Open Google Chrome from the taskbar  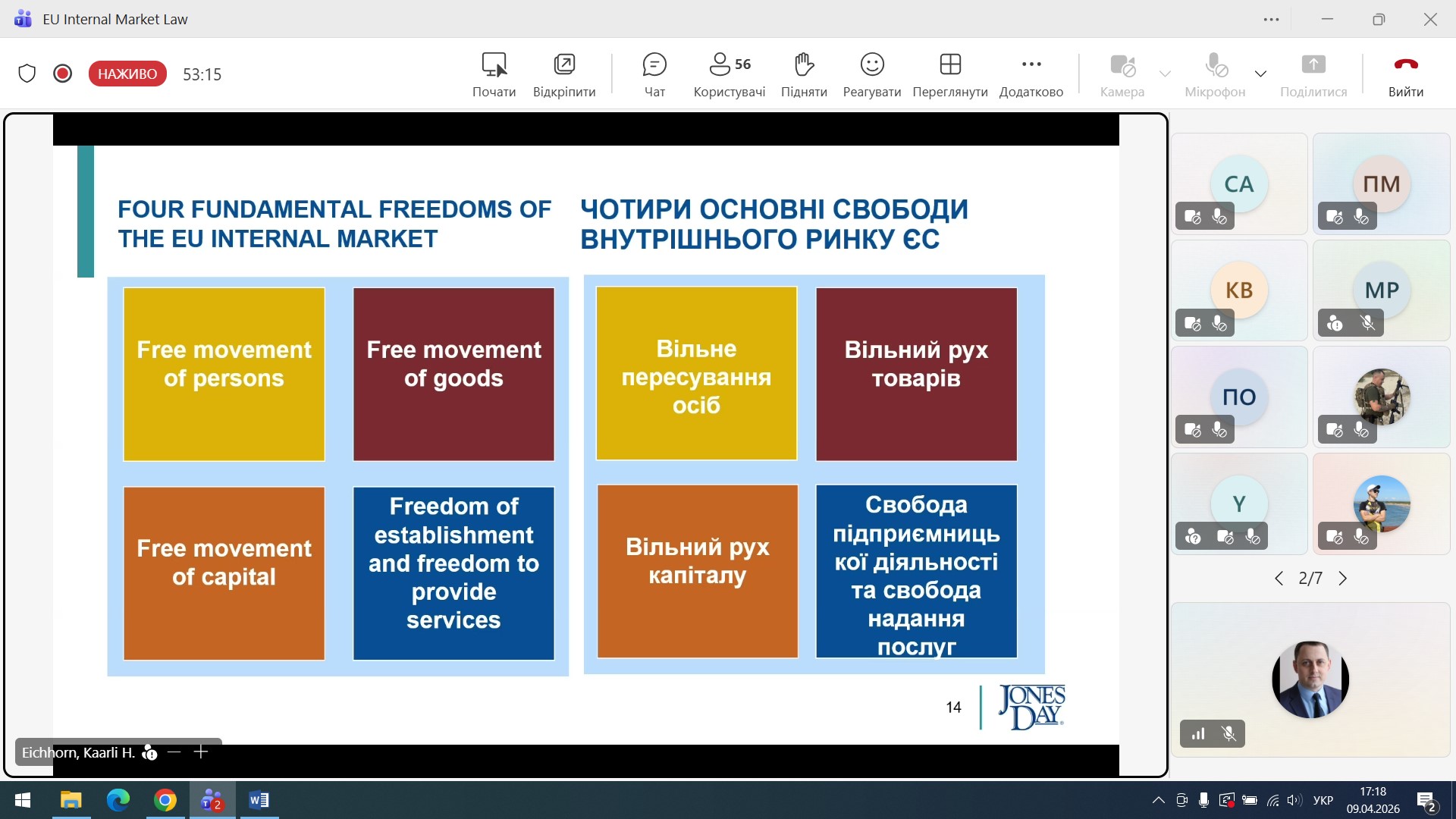165,800
